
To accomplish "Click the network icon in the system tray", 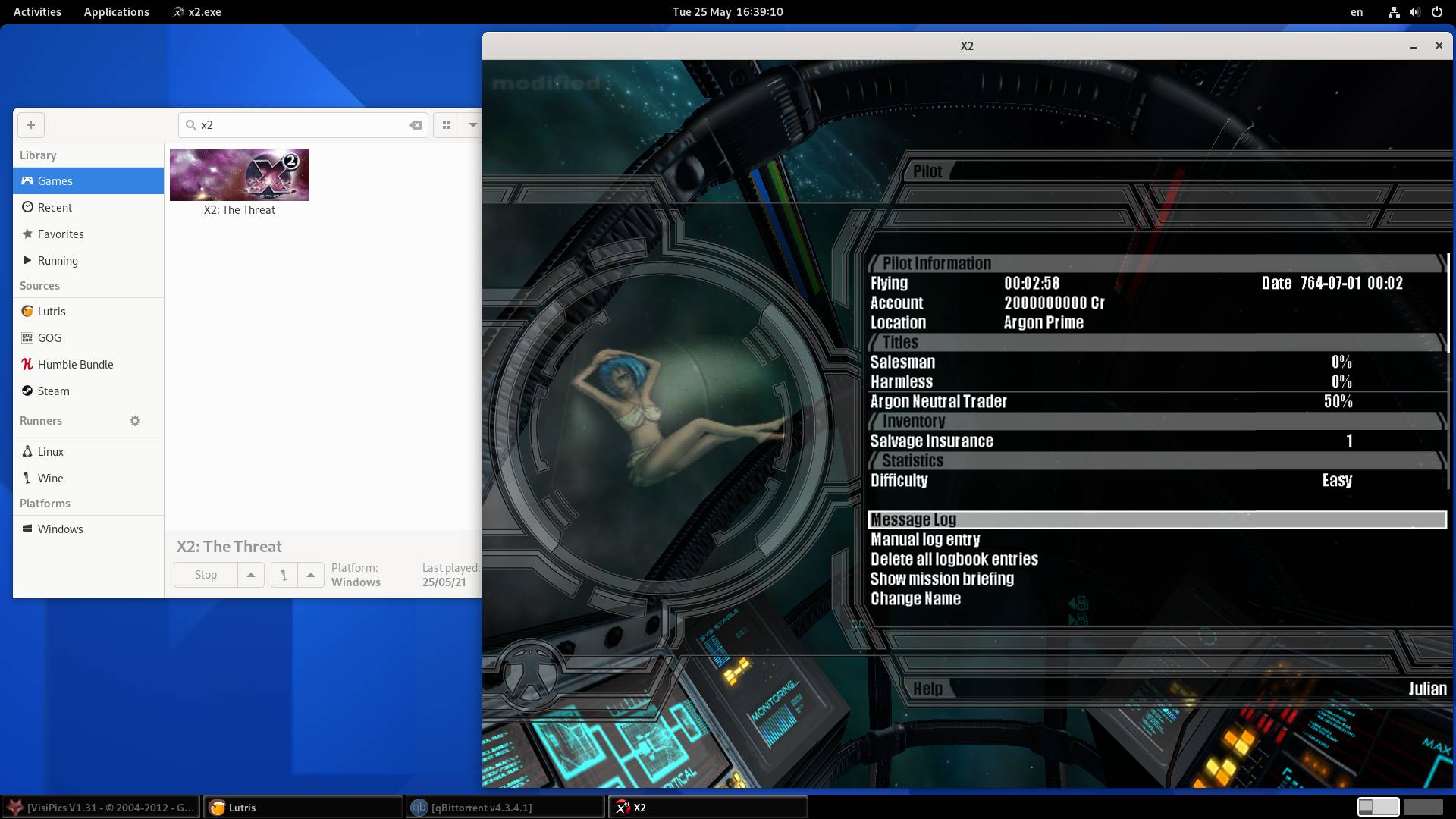I will coord(1394,12).
